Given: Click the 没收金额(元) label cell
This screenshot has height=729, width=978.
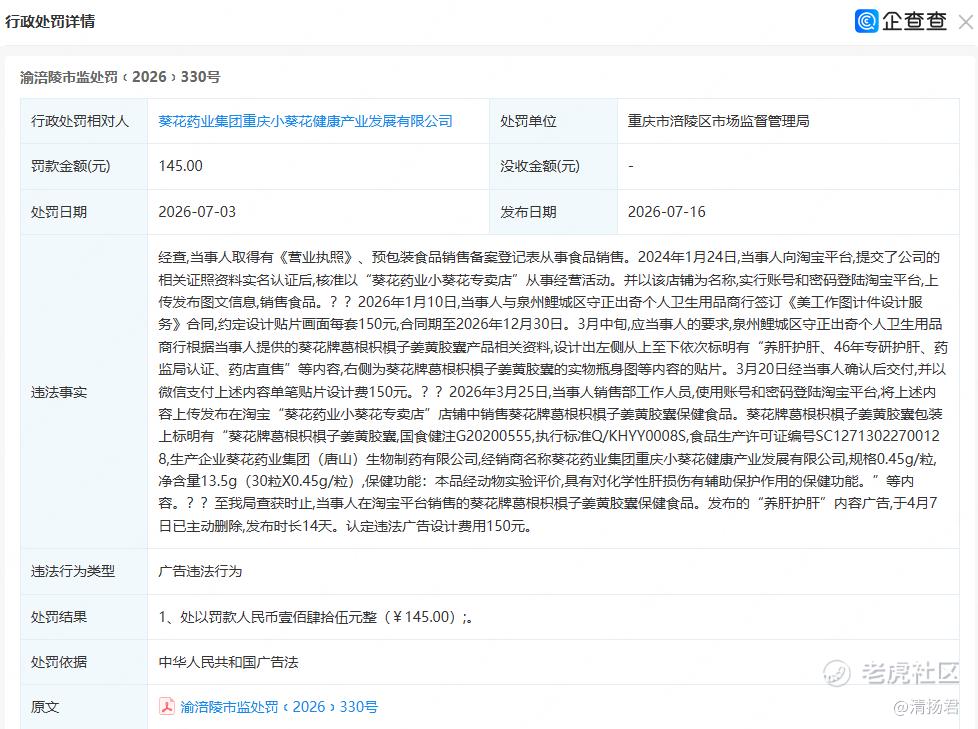Looking at the screenshot, I should (x=553, y=167).
